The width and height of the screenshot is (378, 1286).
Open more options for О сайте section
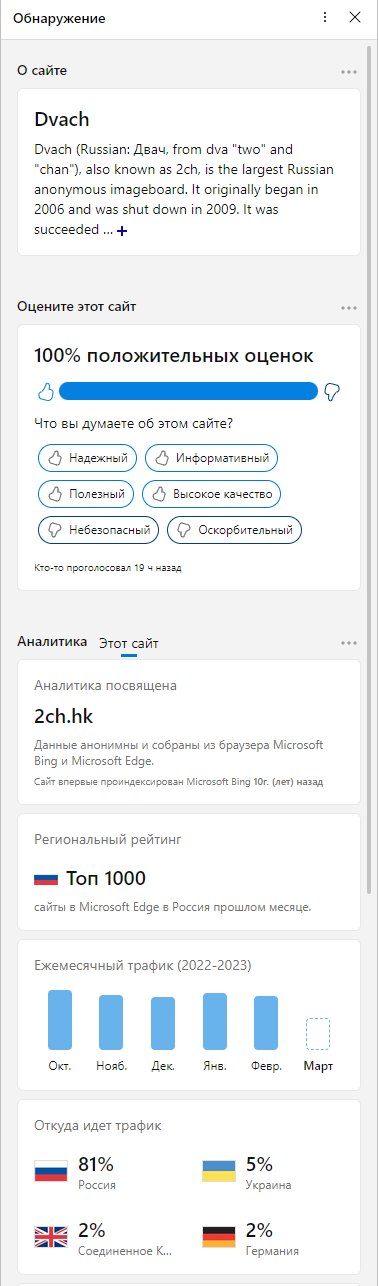[348, 72]
